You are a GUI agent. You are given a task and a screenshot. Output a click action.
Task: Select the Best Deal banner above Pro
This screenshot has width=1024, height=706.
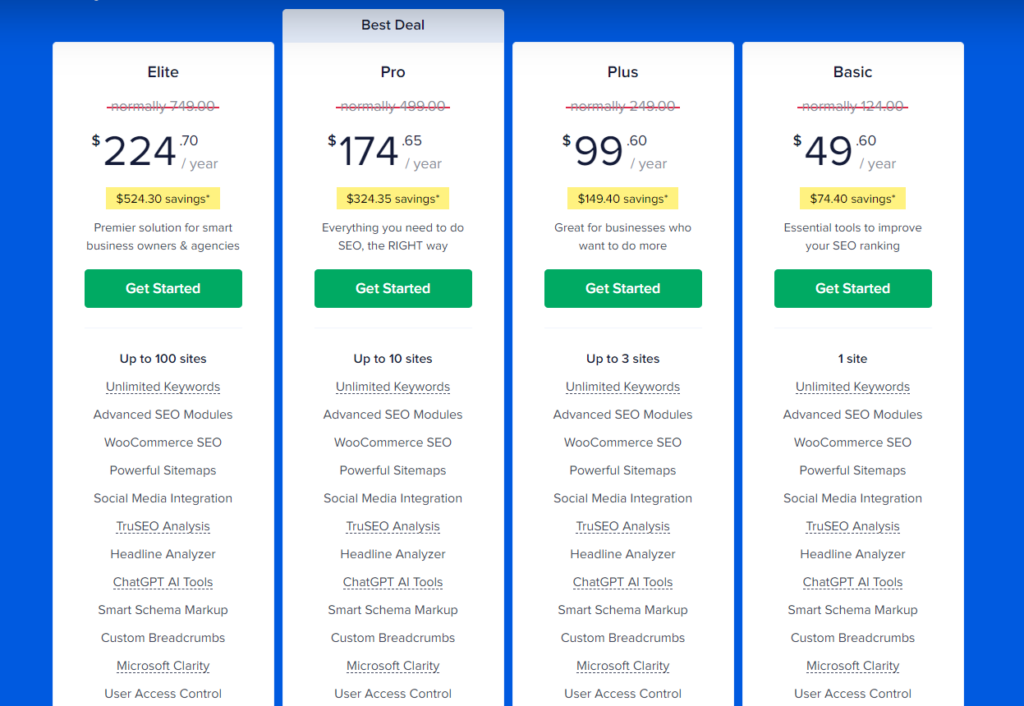coord(392,25)
